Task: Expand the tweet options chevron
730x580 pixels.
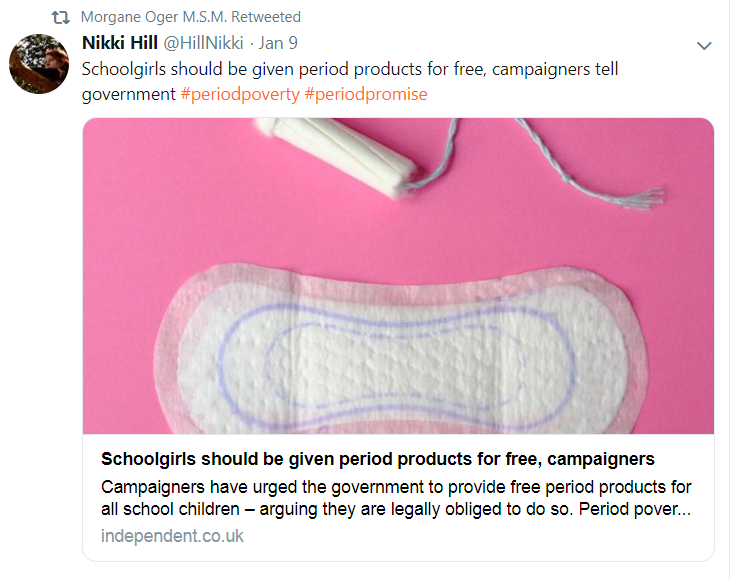Action: click(704, 46)
